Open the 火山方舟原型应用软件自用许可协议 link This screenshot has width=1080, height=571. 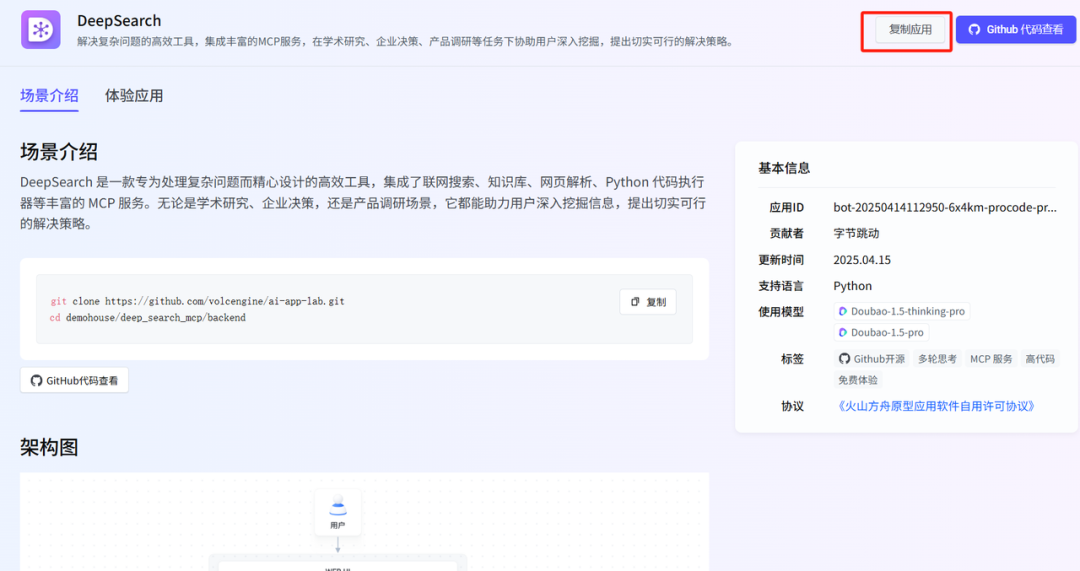point(936,406)
